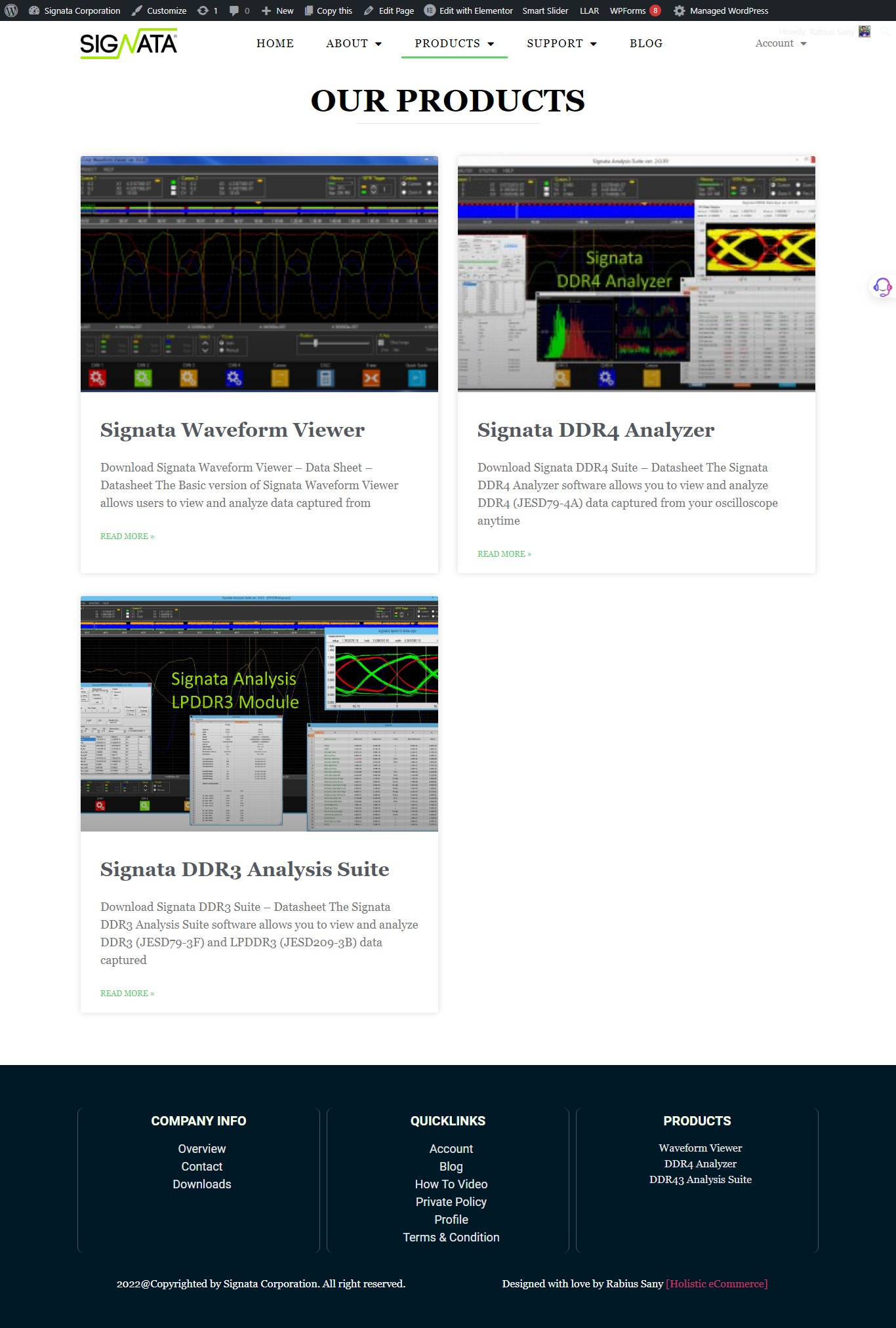Click Read More under DDR3 Analysis Suite

coord(127,993)
